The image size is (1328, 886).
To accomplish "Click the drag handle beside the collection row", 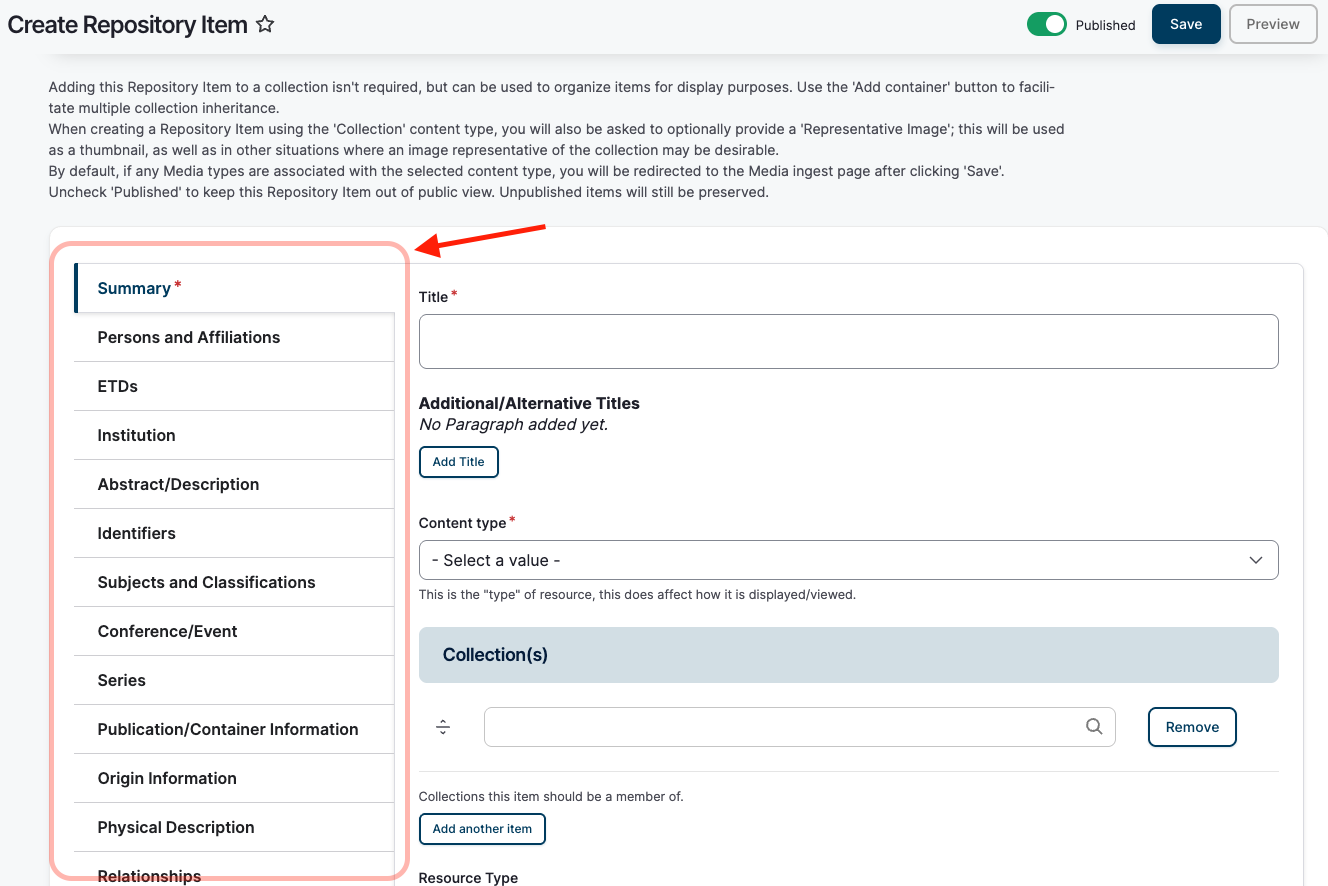I will pos(444,727).
